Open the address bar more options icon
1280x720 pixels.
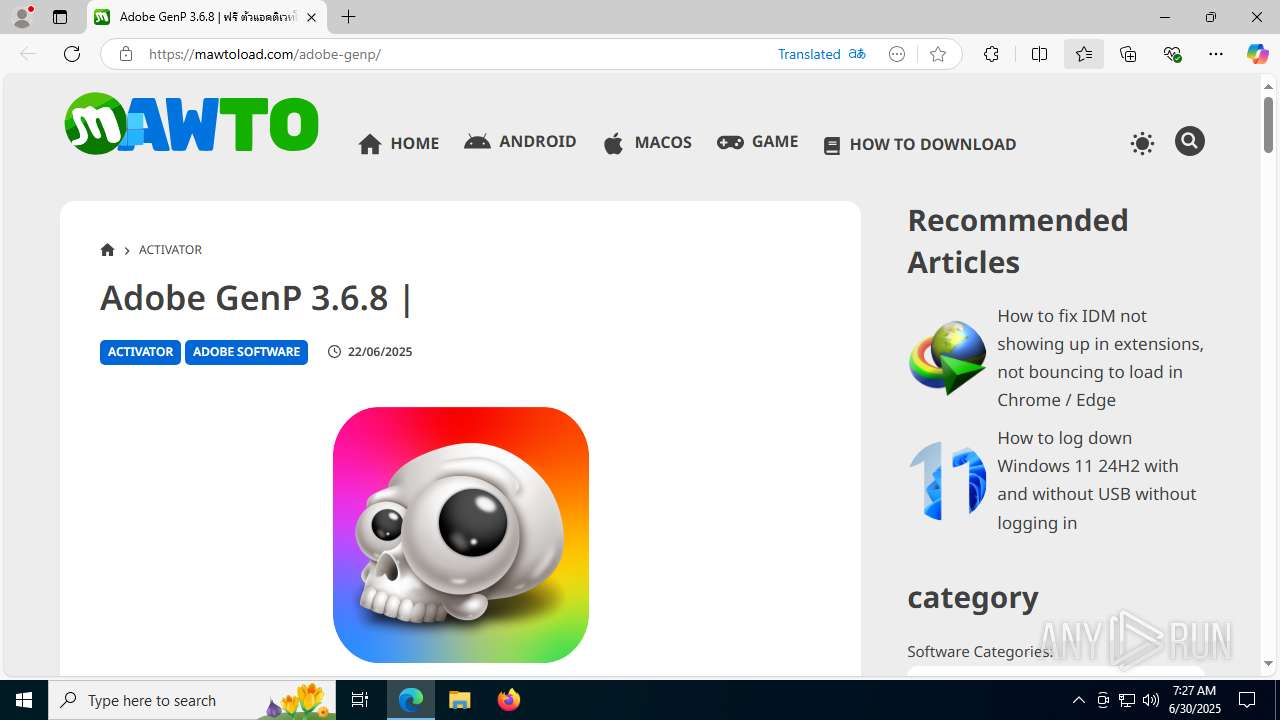(897, 54)
